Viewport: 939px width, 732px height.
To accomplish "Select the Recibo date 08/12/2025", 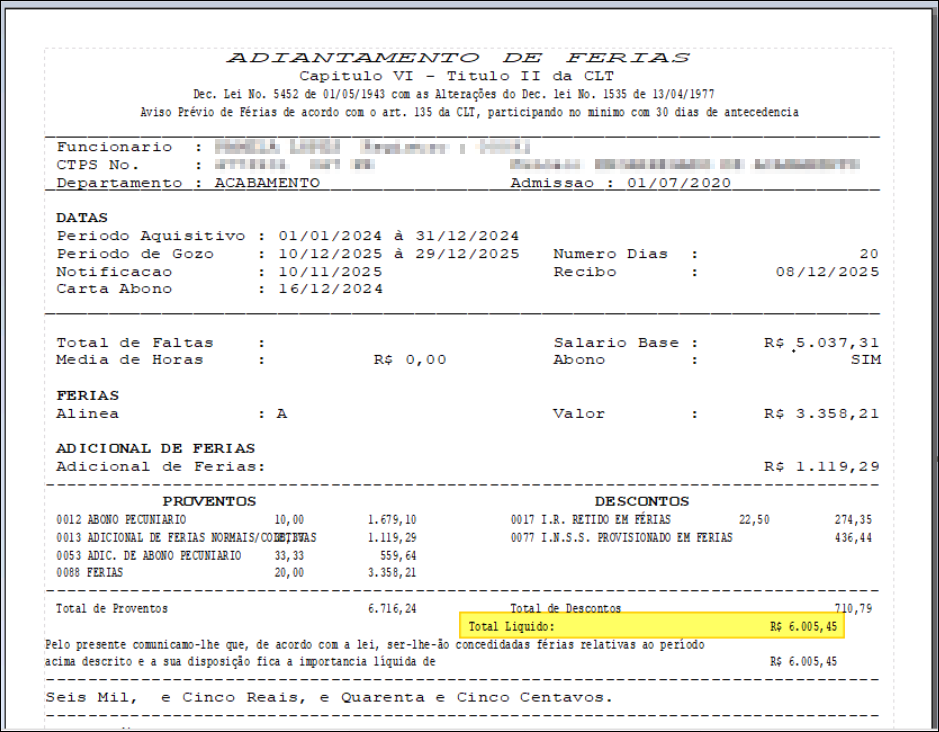I will pyautogui.click(x=828, y=272).
